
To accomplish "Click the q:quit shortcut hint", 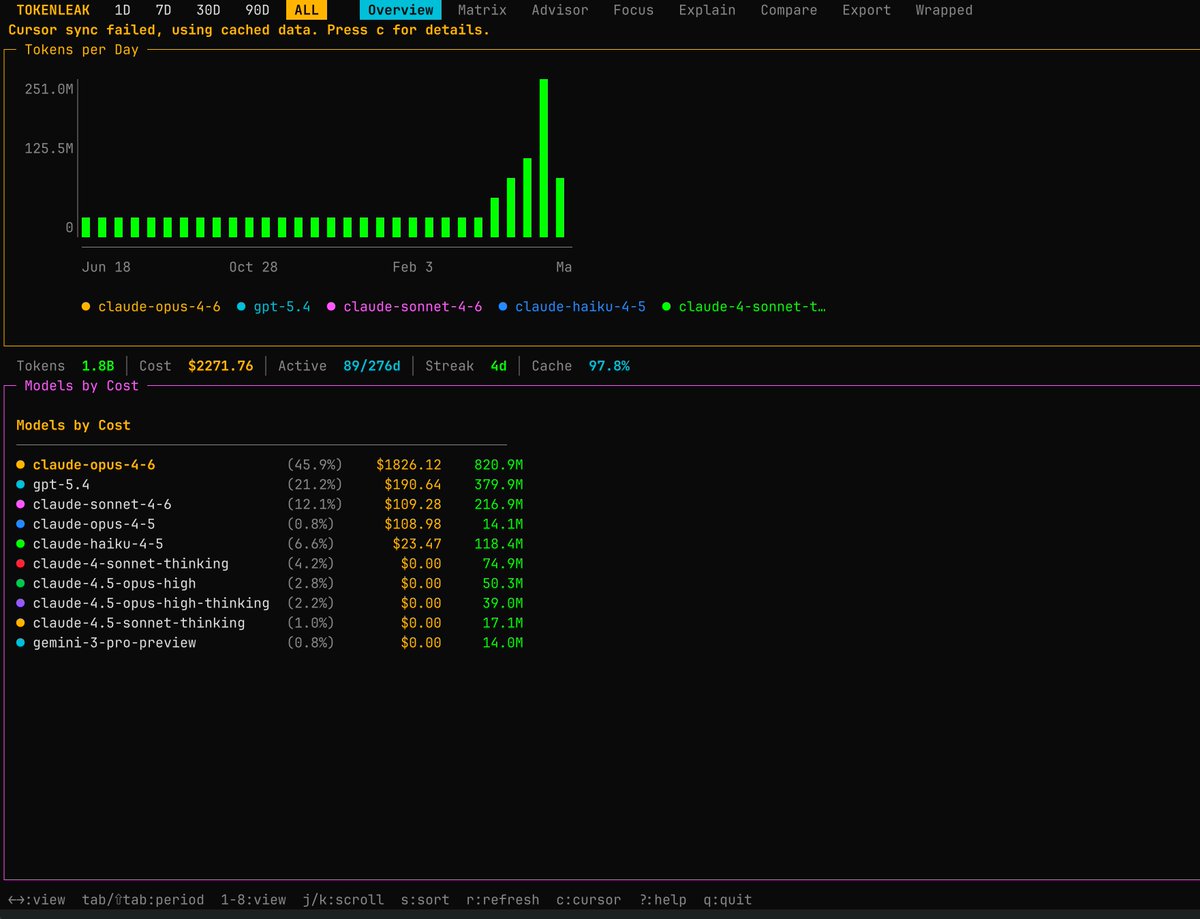I will pyautogui.click(x=728, y=900).
